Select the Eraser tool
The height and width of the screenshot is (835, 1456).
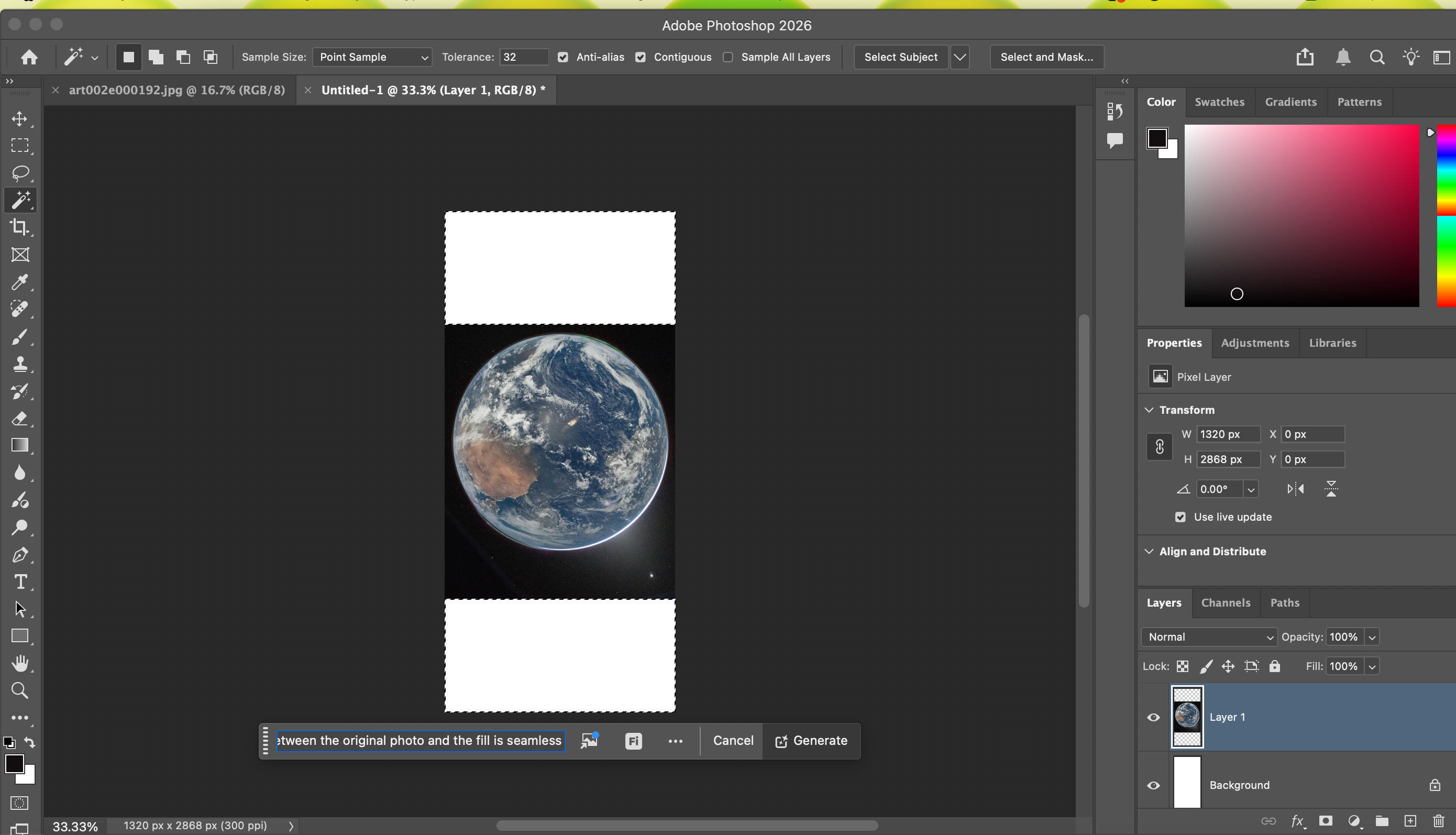tap(20, 419)
